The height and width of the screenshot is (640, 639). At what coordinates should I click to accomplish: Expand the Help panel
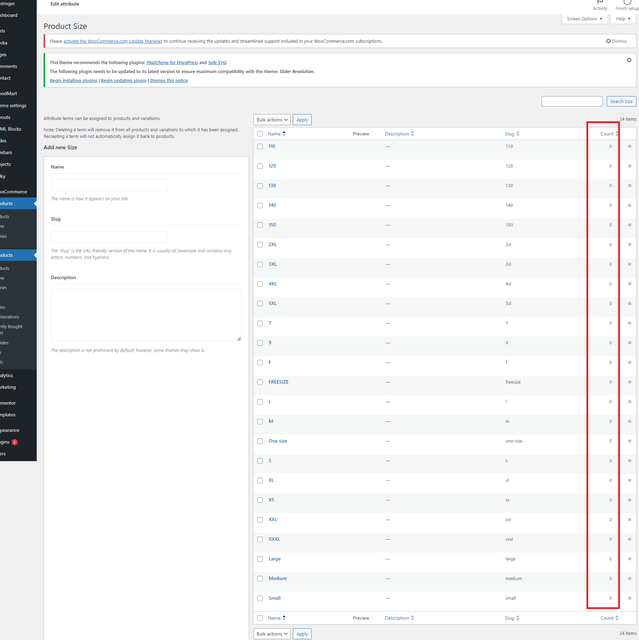click(623, 19)
